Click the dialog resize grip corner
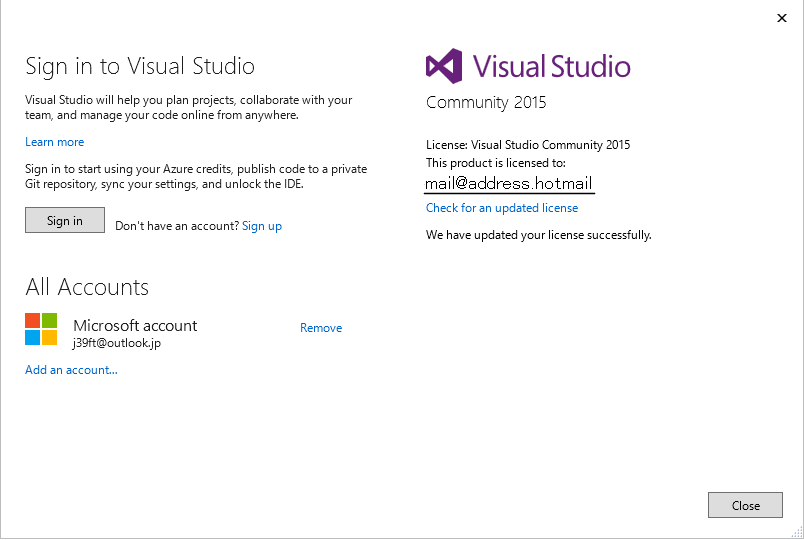The image size is (804, 540). tap(797, 533)
